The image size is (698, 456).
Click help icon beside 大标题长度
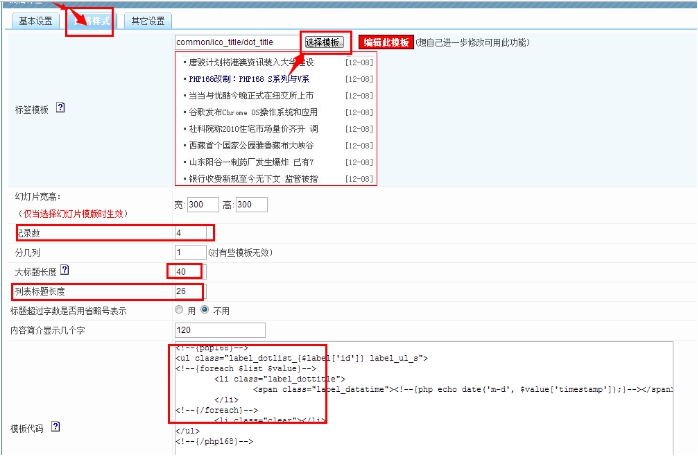point(65,270)
